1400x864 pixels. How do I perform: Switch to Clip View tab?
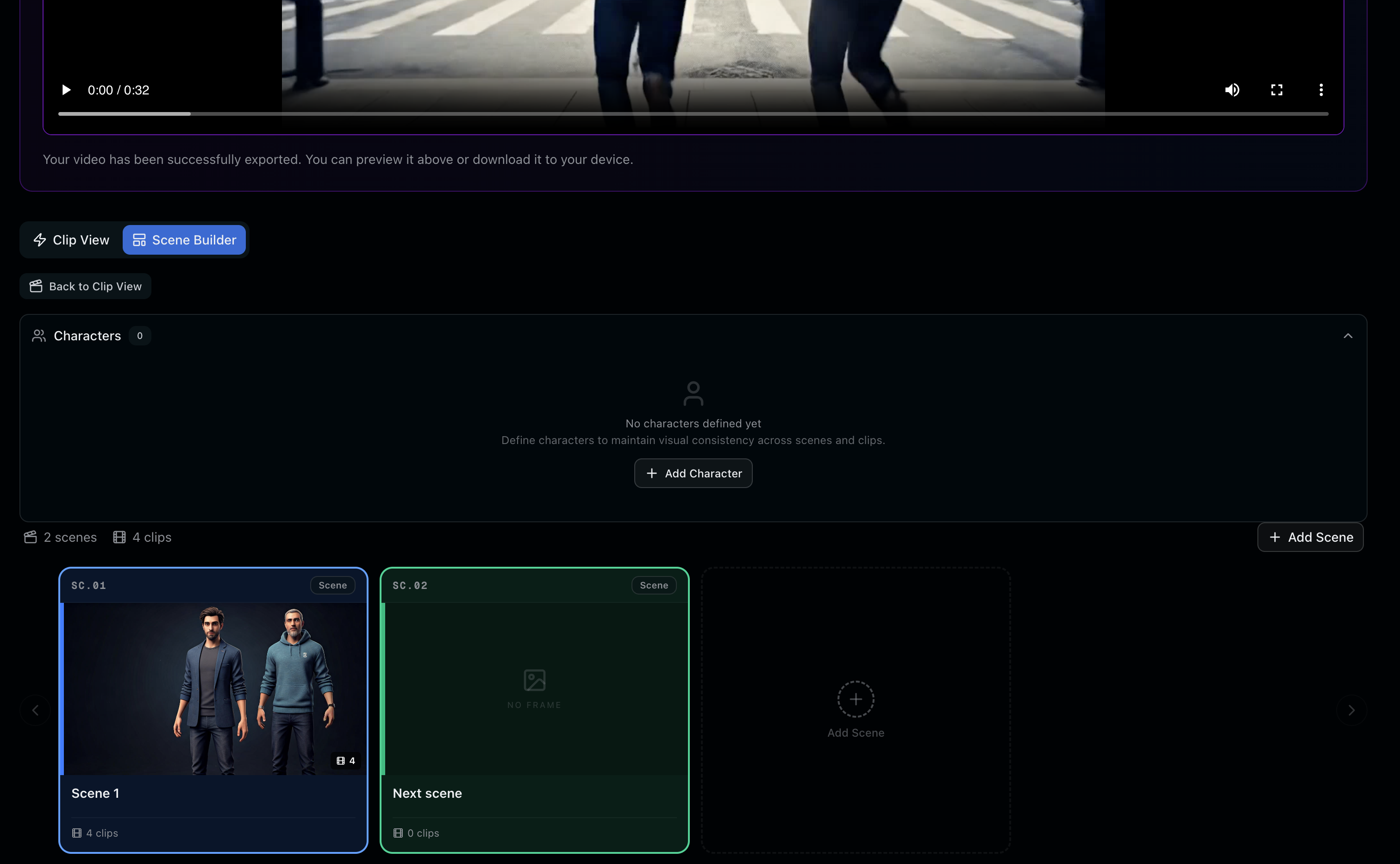pos(71,240)
